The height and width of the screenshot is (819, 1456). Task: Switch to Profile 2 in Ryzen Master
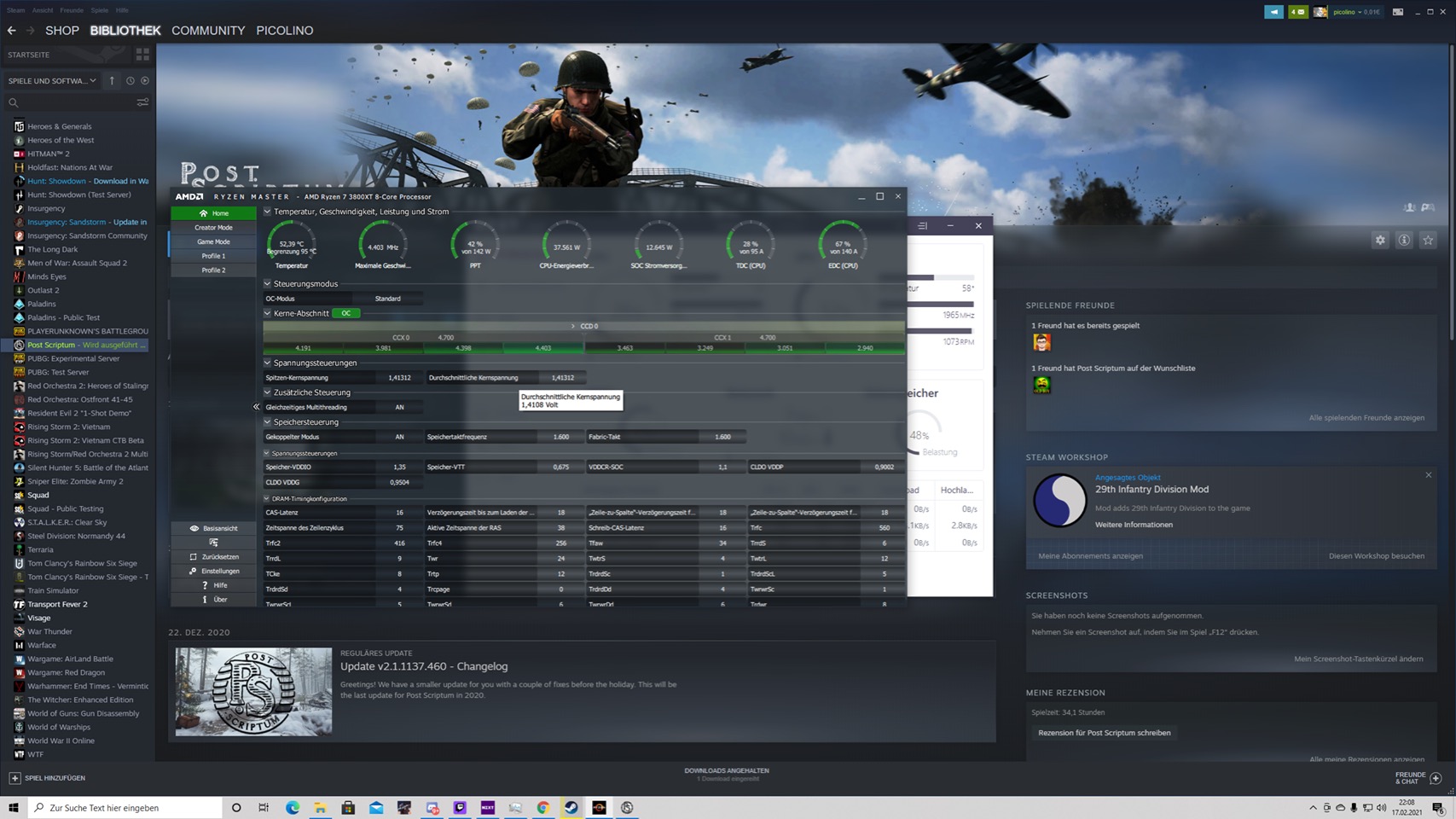(x=213, y=270)
